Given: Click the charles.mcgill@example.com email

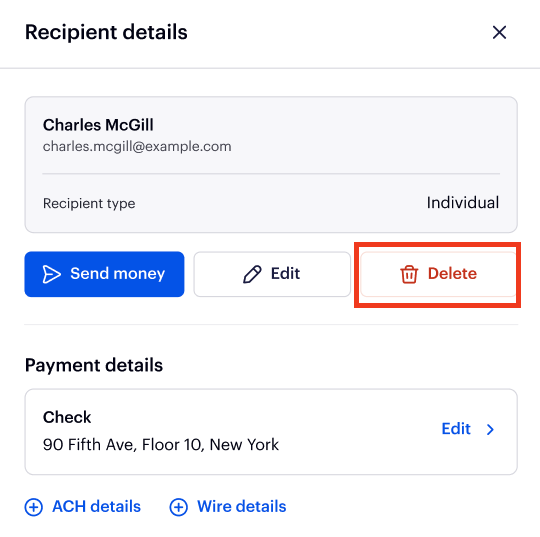Looking at the screenshot, I should coord(137,147).
